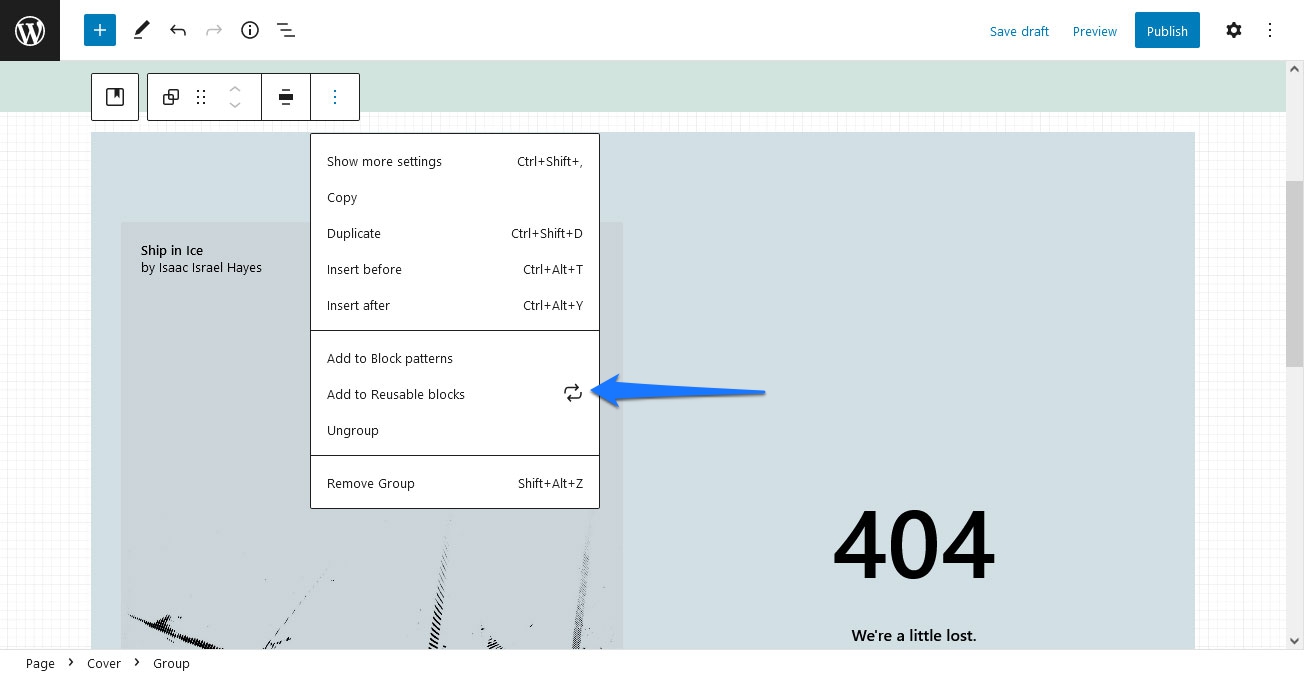Open the Preview option
1304x674 pixels.
[1094, 31]
